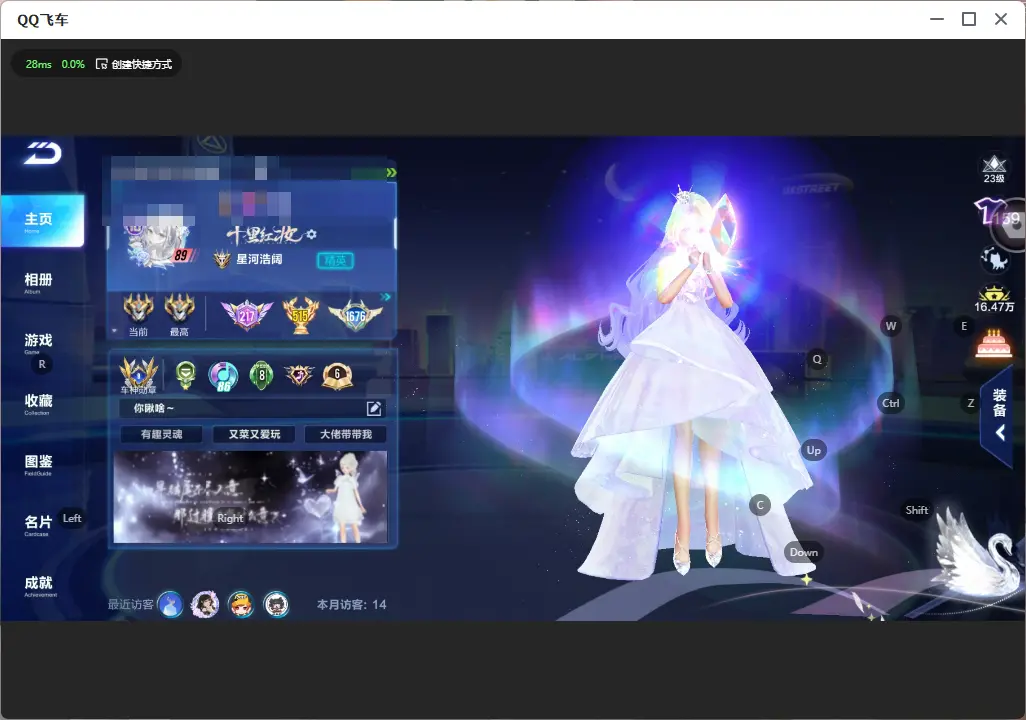Click the signature field 你瞅啥~
The width and height of the screenshot is (1026, 720).
pyautogui.click(x=253, y=408)
